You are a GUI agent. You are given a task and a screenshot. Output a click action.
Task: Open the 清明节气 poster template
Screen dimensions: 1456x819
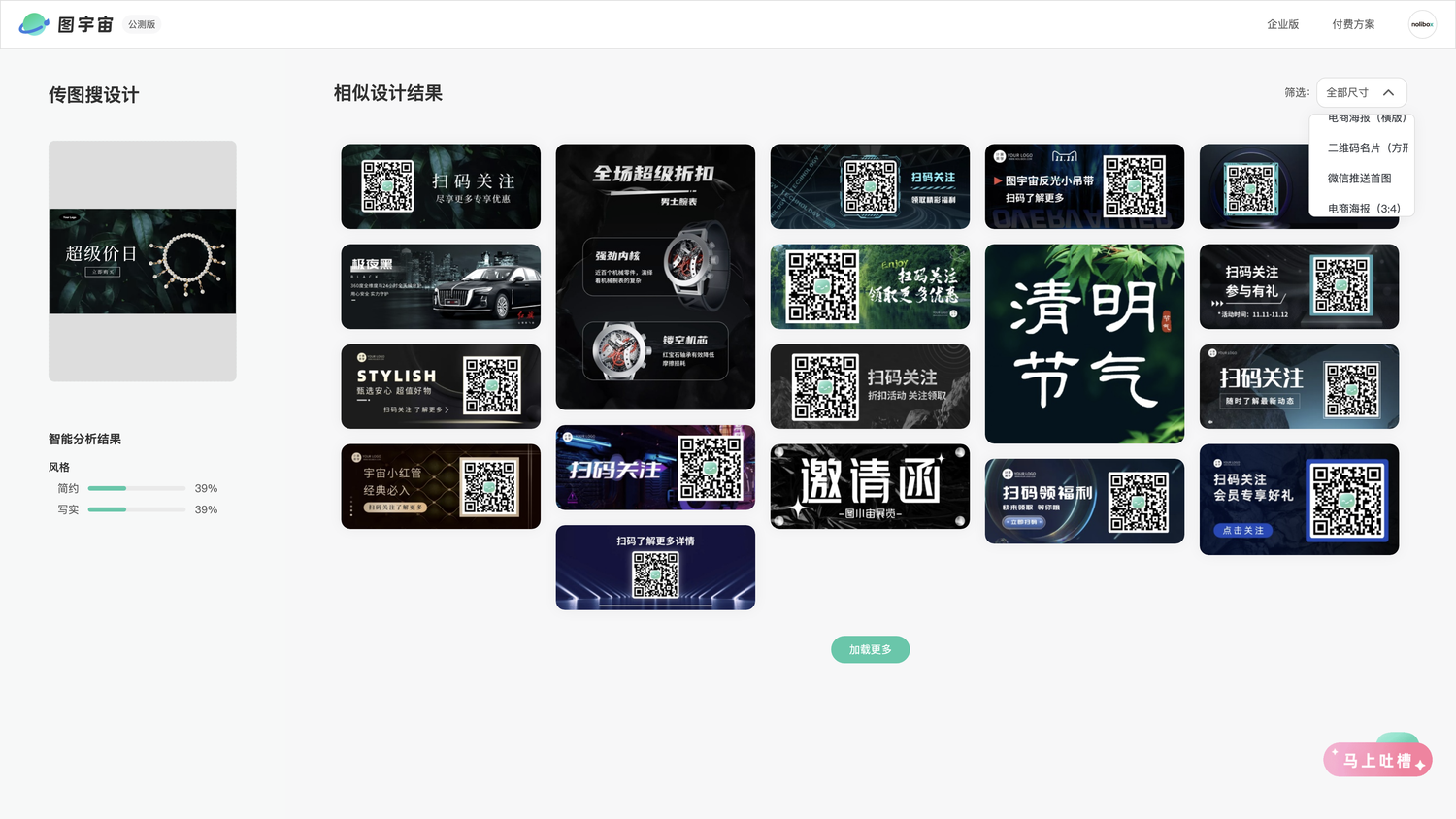(1084, 344)
